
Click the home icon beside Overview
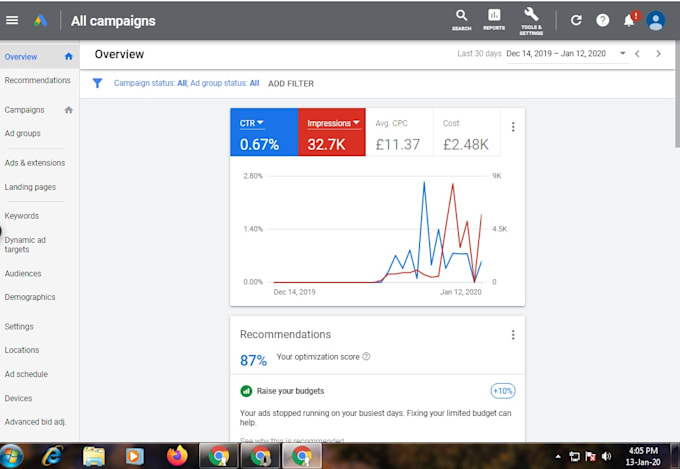69,56
